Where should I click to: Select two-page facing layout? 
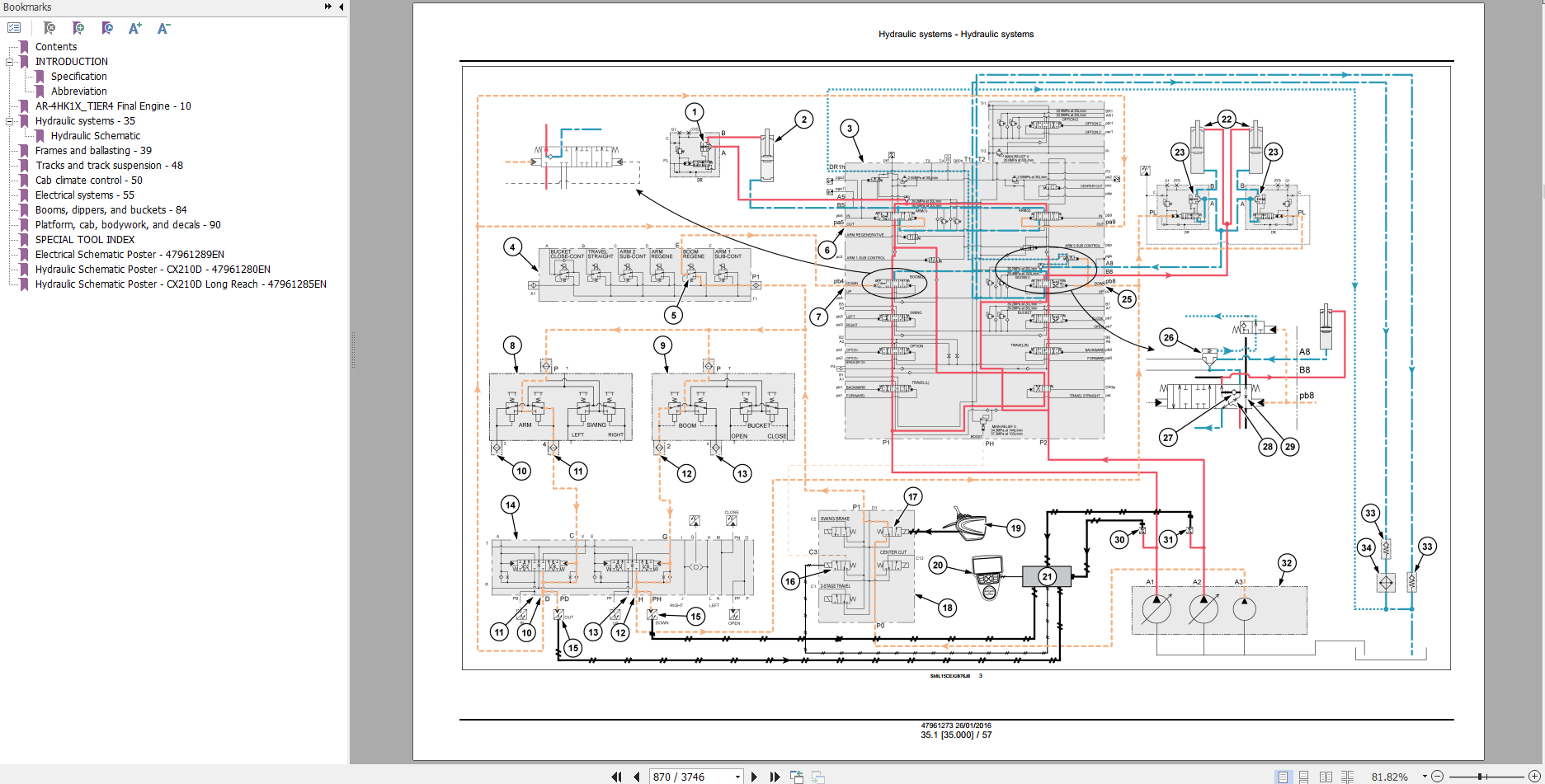(1326, 777)
